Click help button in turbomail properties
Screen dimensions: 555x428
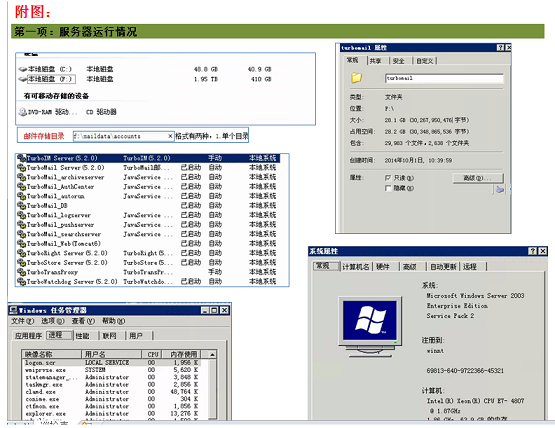click(500, 47)
